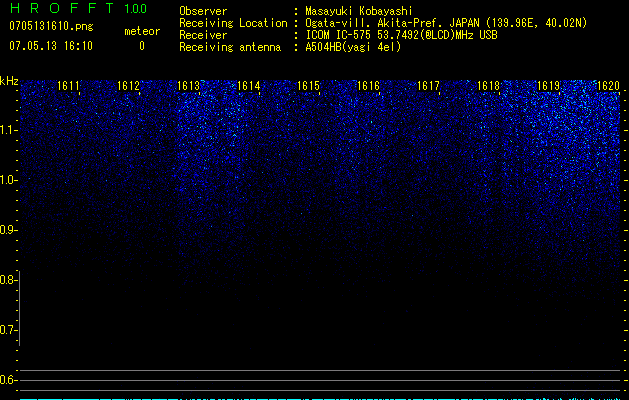Click the 1617 time marker

pyautogui.click(x=428, y=86)
